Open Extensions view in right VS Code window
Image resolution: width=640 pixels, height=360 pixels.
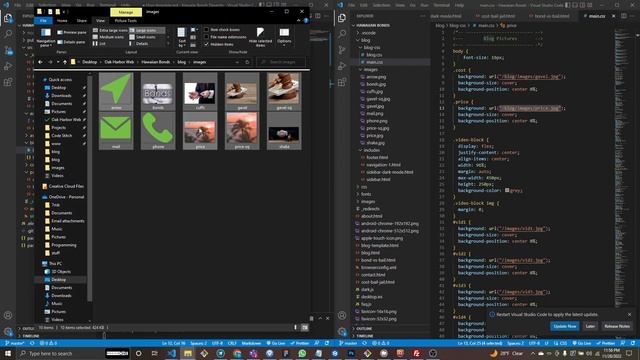(342, 82)
